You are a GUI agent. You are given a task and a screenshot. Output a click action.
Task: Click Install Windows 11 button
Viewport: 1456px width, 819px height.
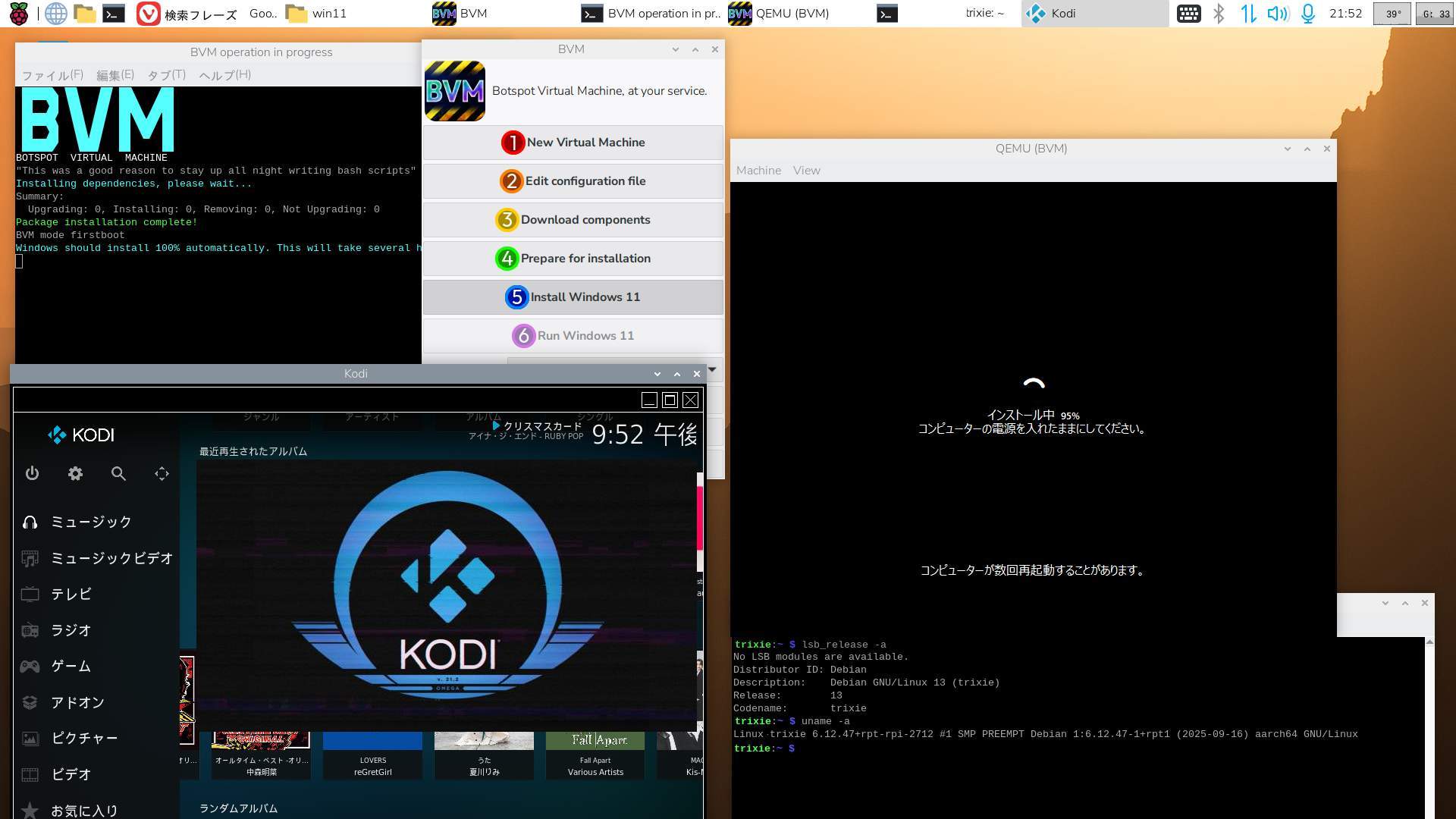point(573,297)
